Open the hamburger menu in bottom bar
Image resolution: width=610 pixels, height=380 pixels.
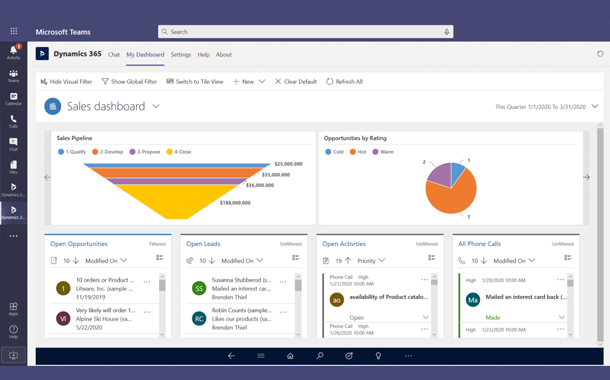point(261,355)
